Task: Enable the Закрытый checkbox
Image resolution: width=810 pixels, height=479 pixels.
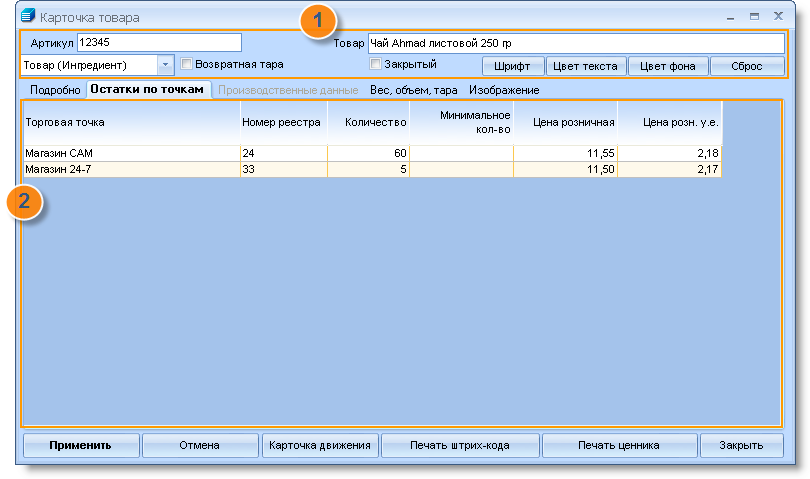Action: click(376, 64)
